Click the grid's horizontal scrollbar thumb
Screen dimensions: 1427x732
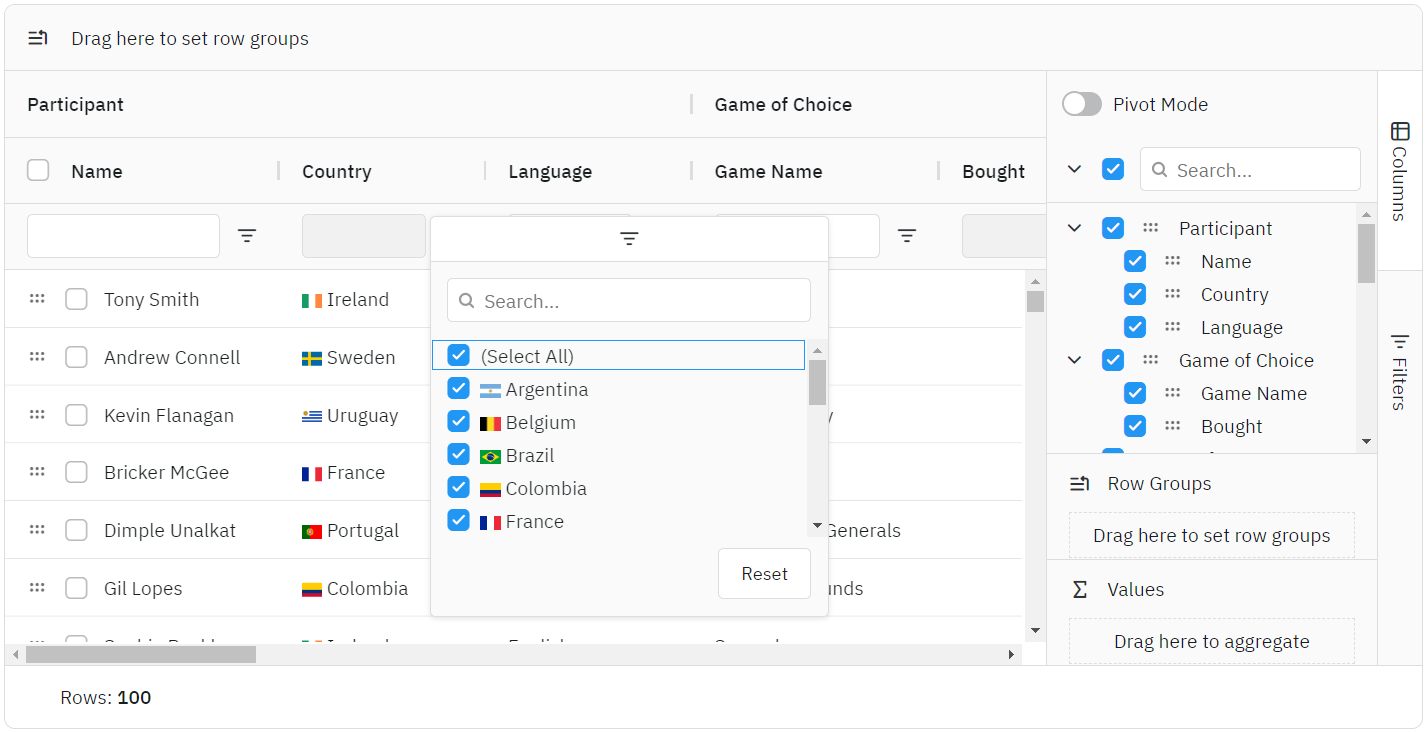(141, 655)
